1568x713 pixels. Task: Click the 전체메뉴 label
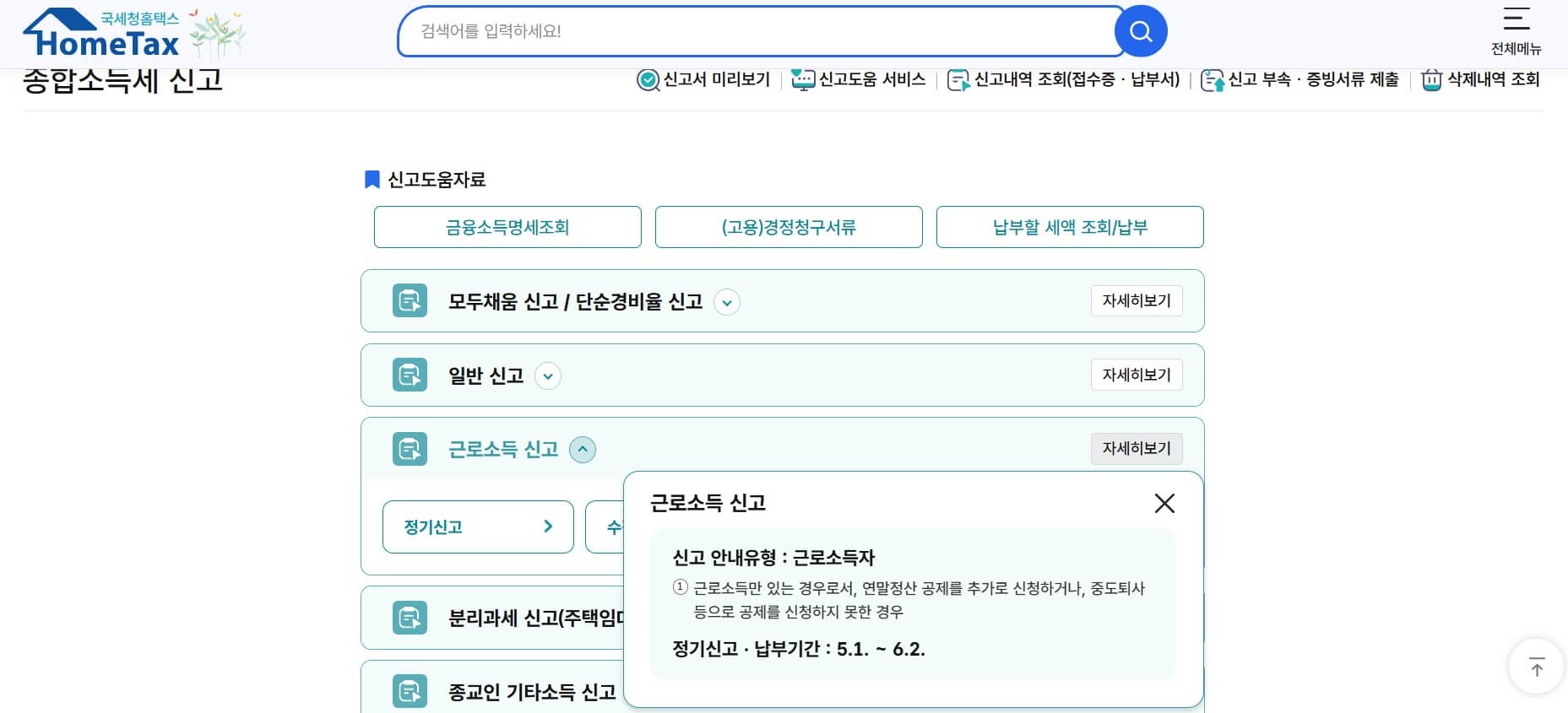click(1516, 49)
